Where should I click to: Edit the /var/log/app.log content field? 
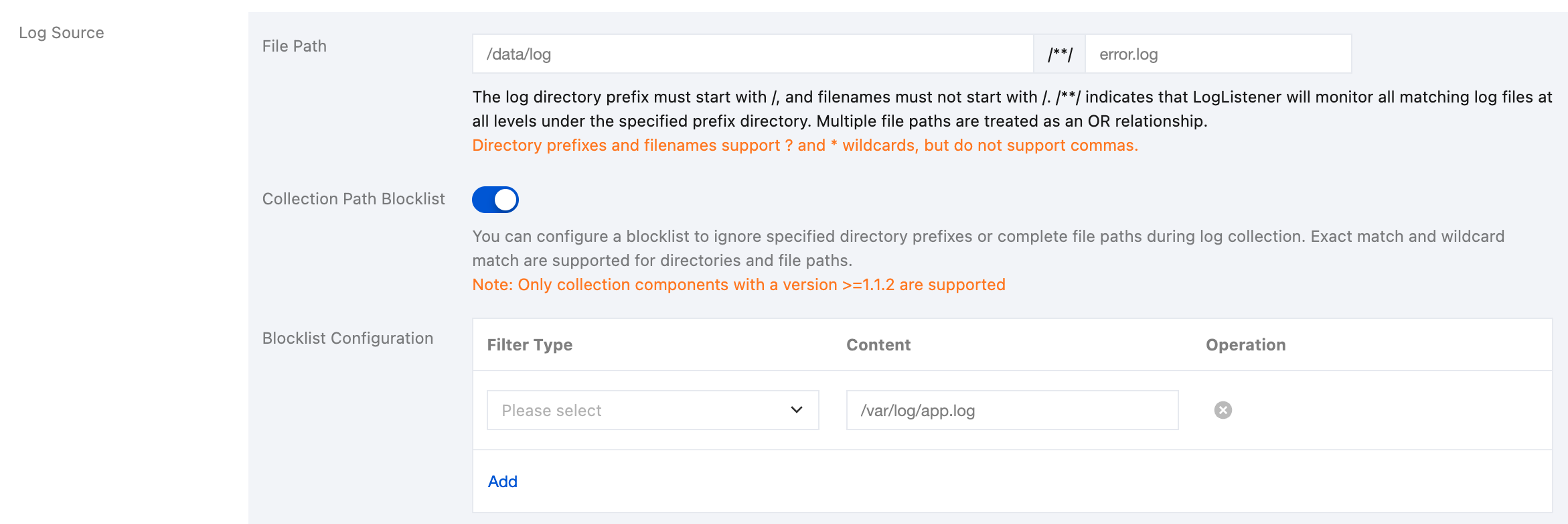click(x=1012, y=410)
